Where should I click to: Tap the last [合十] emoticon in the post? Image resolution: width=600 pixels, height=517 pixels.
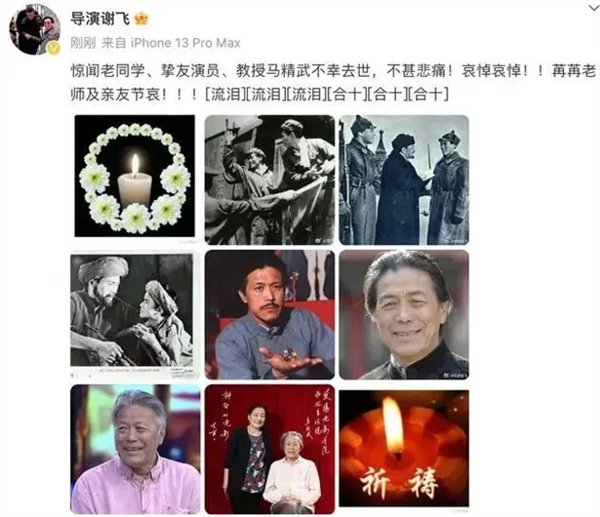click(x=427, y=95)
